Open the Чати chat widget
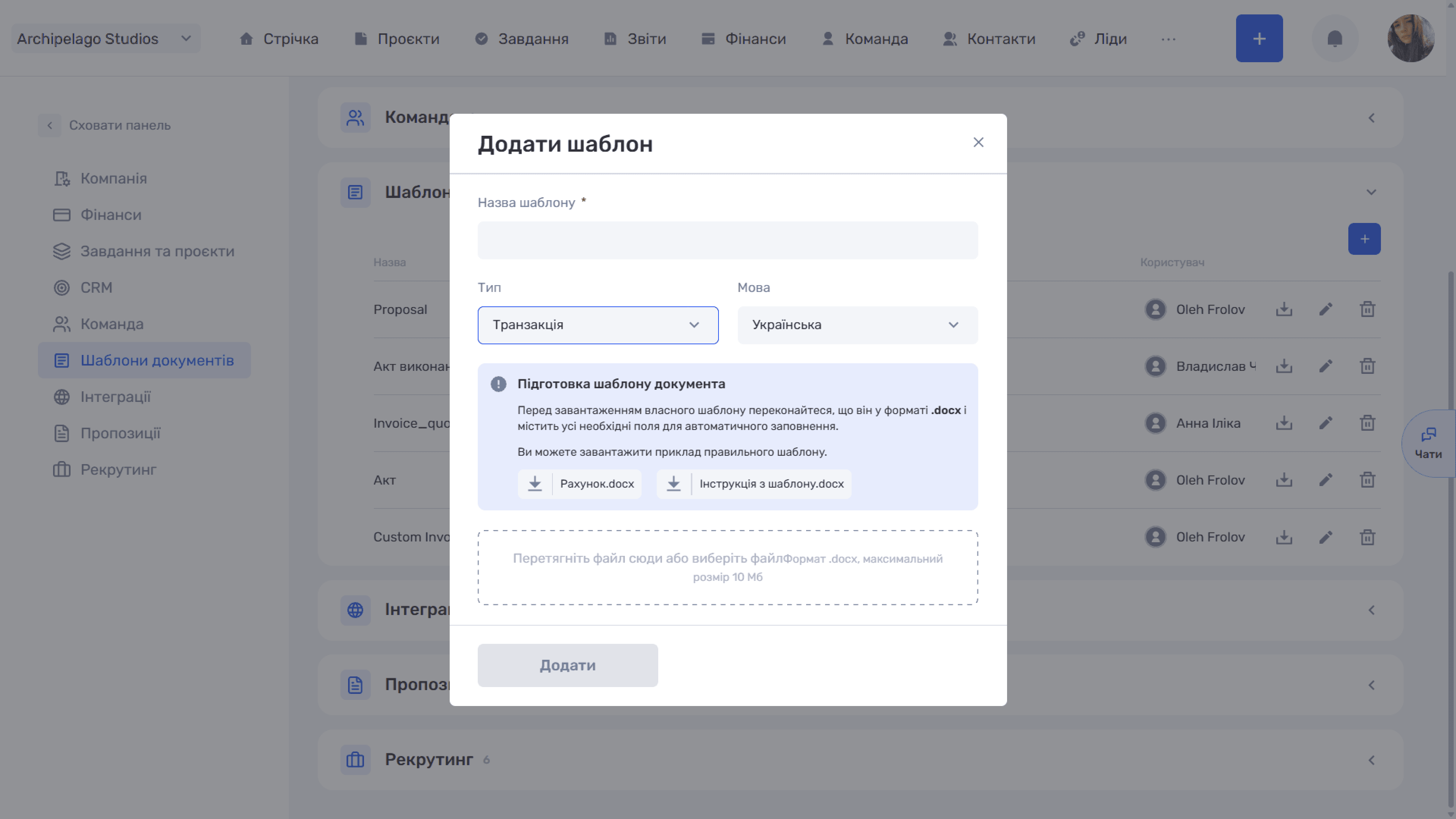Screen dimensions: 1456x819 click(x=1428, y=443)
